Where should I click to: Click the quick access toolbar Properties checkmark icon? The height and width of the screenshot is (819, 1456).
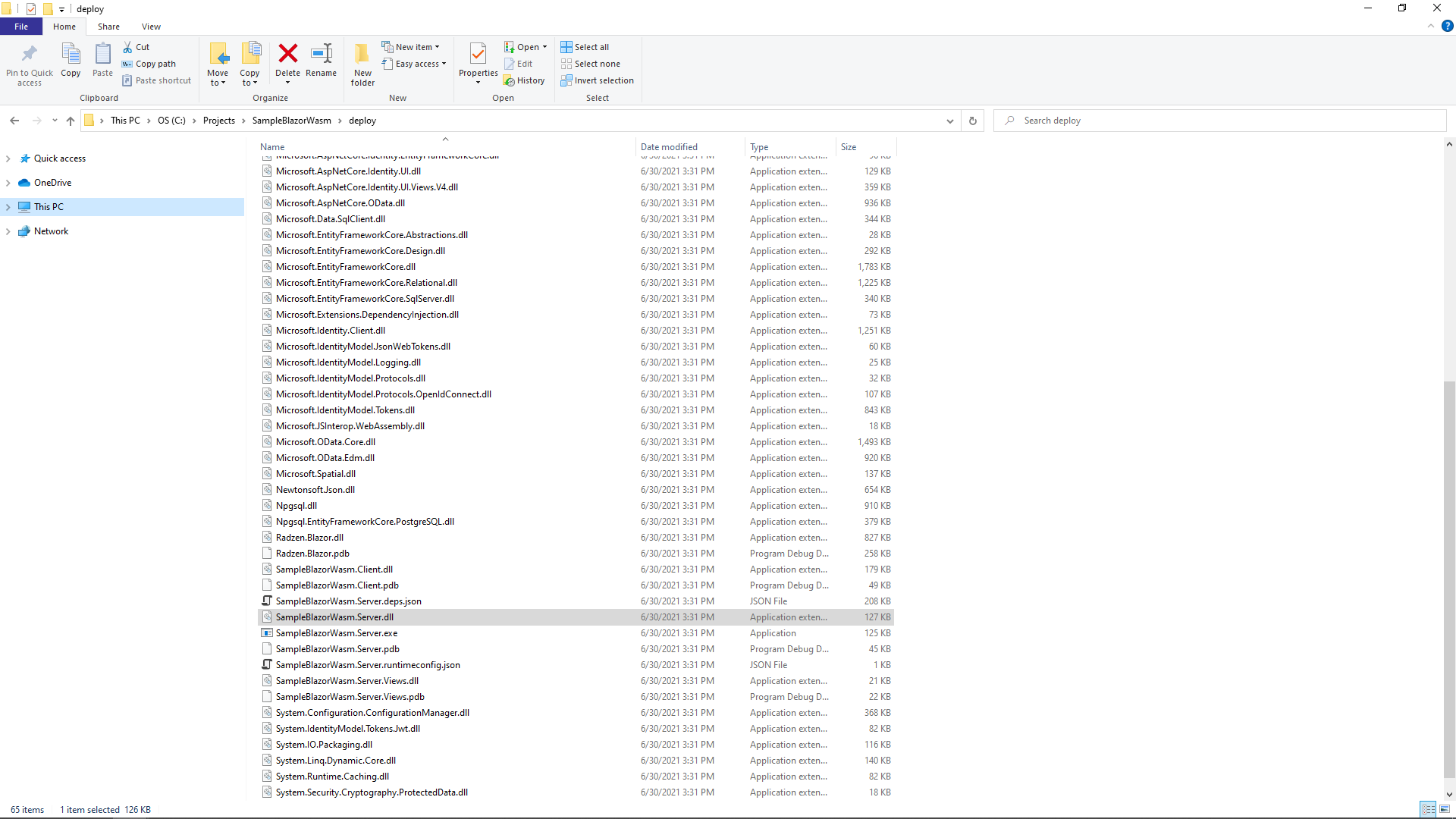coord(31,9)
